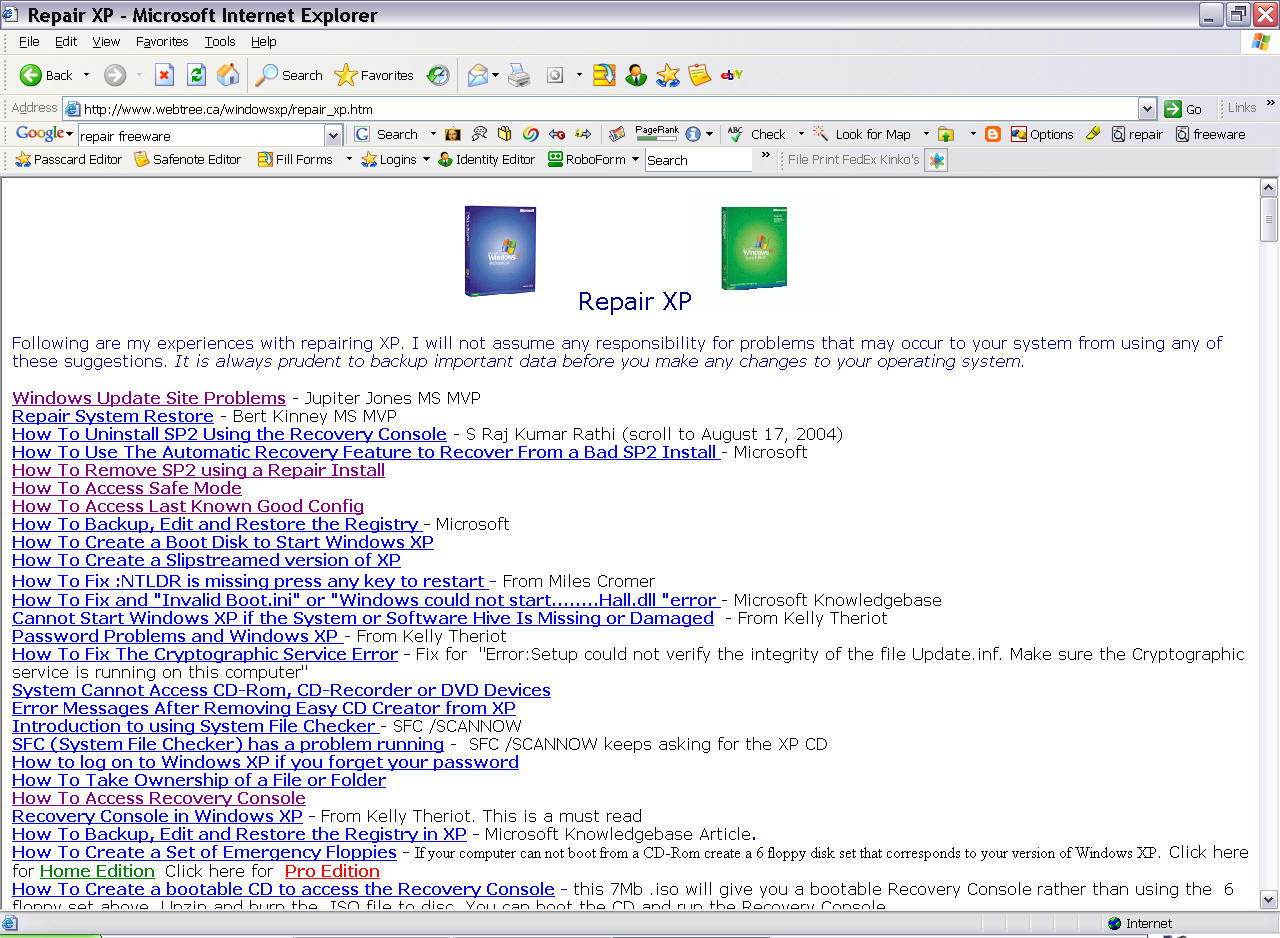Find the word 'repair' on page
This screenshot has width=1280, height=938.
1138,134
